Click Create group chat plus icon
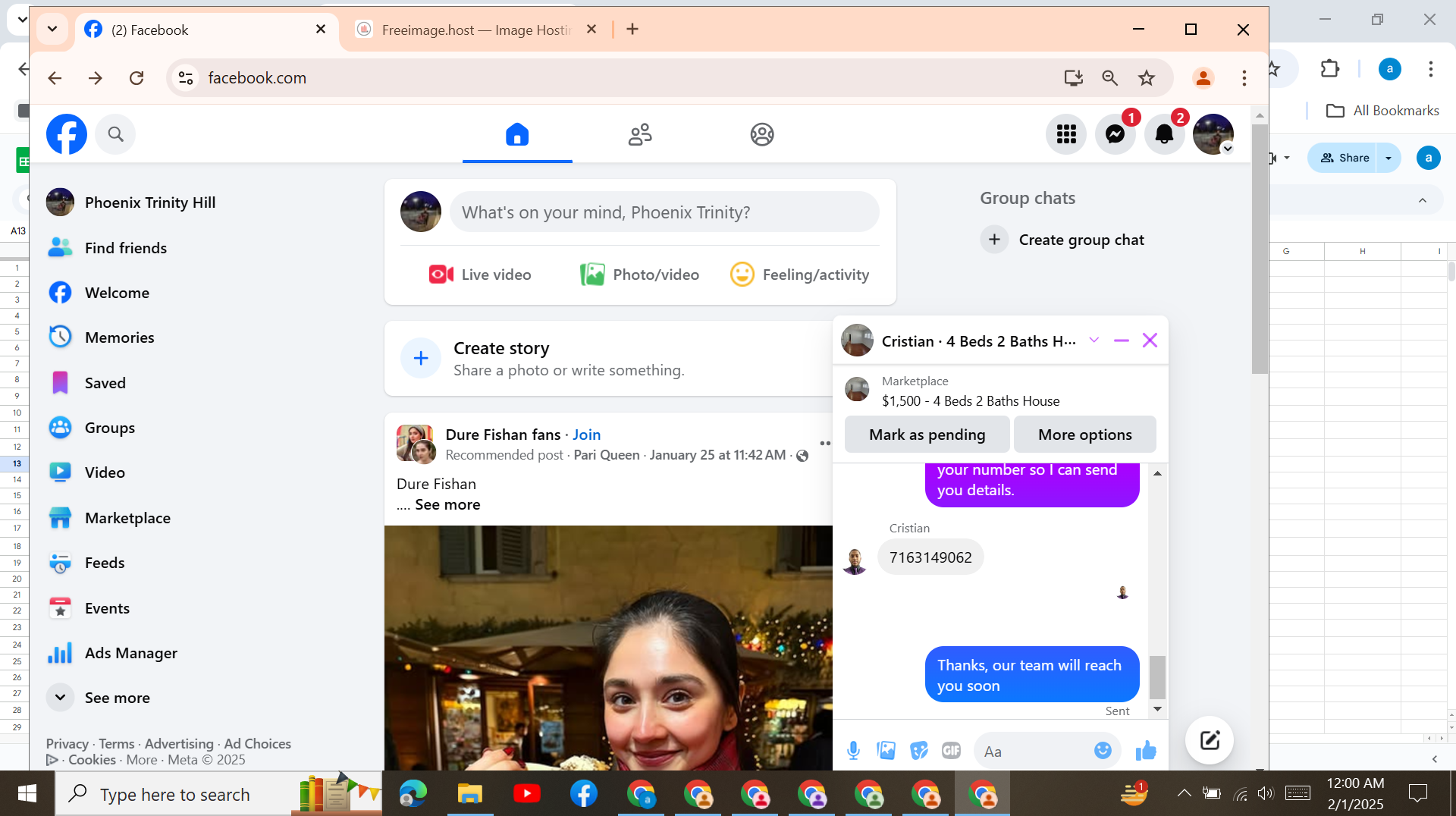 [x=994, y=240]
